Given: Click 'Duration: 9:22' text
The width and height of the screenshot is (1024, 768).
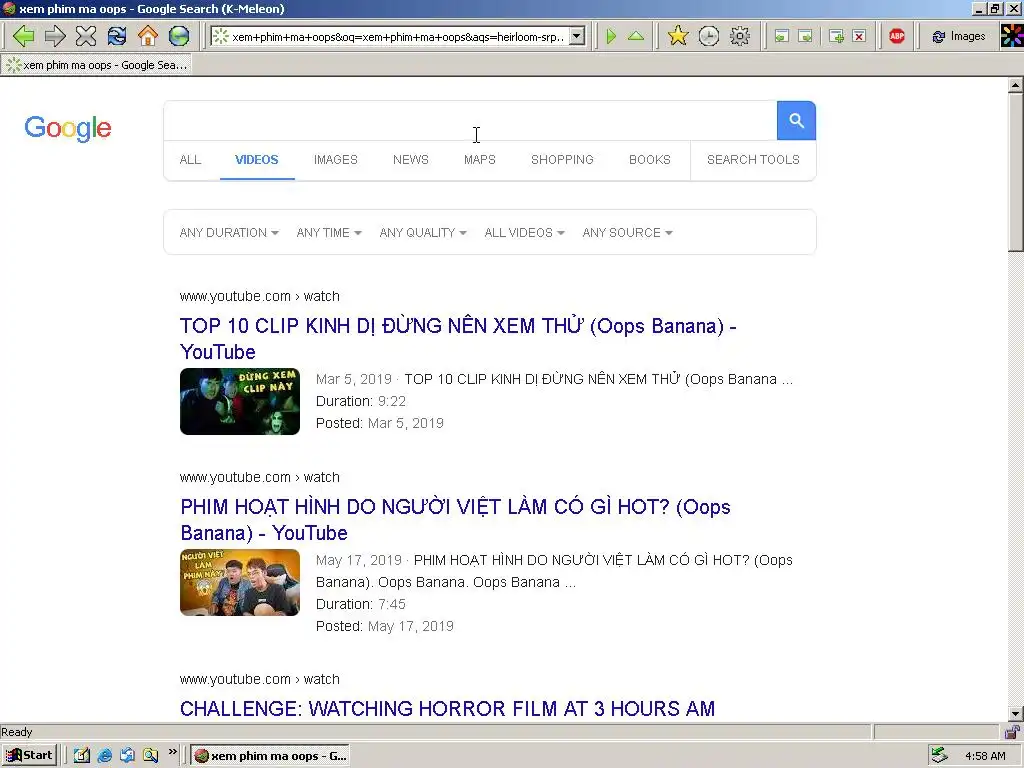Looking at the screenshot, I should pyautogui.click(x=360, y=402).
